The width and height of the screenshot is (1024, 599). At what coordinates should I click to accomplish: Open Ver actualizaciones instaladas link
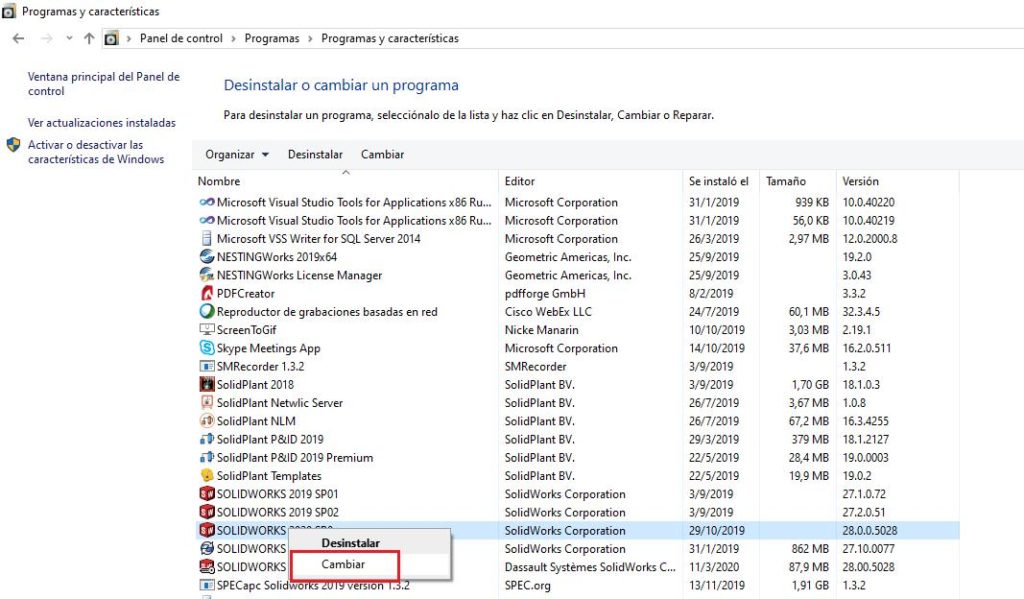click(x=102, y=123)
